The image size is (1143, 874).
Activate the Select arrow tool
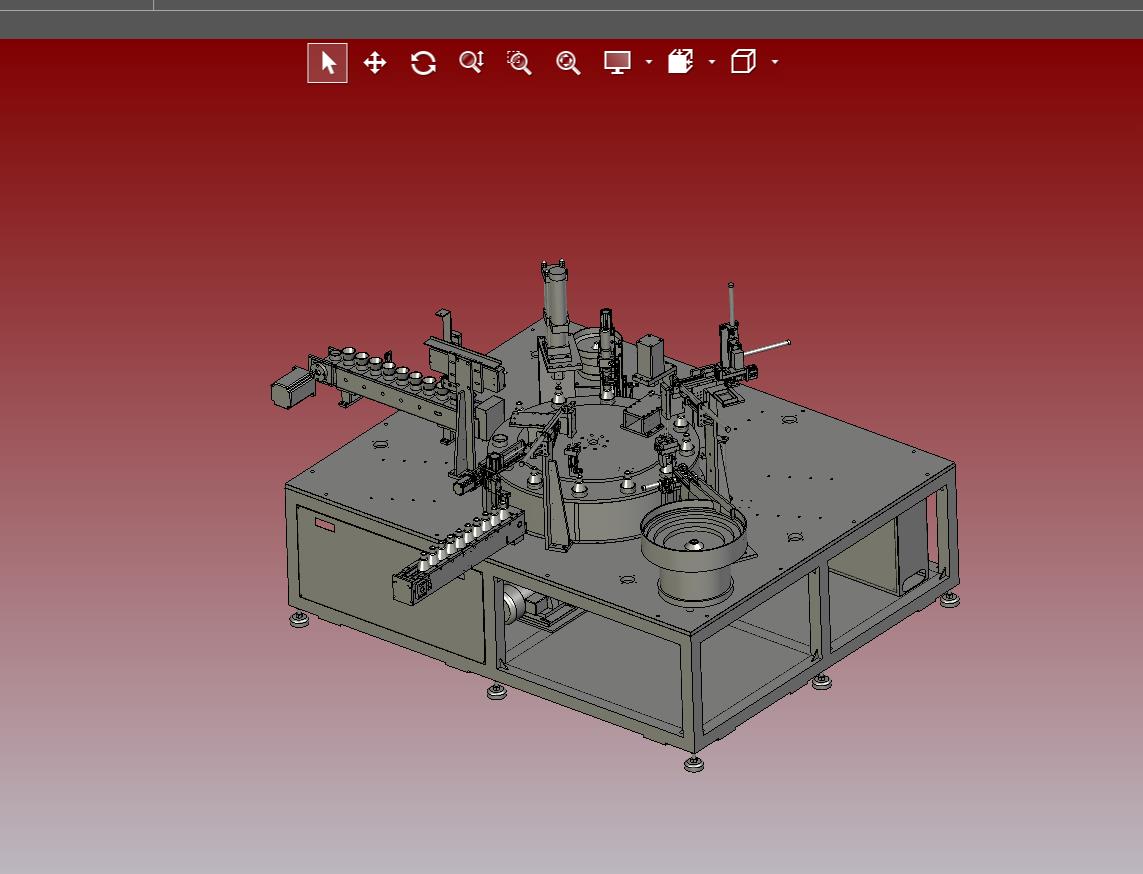[x=327, y=63]
